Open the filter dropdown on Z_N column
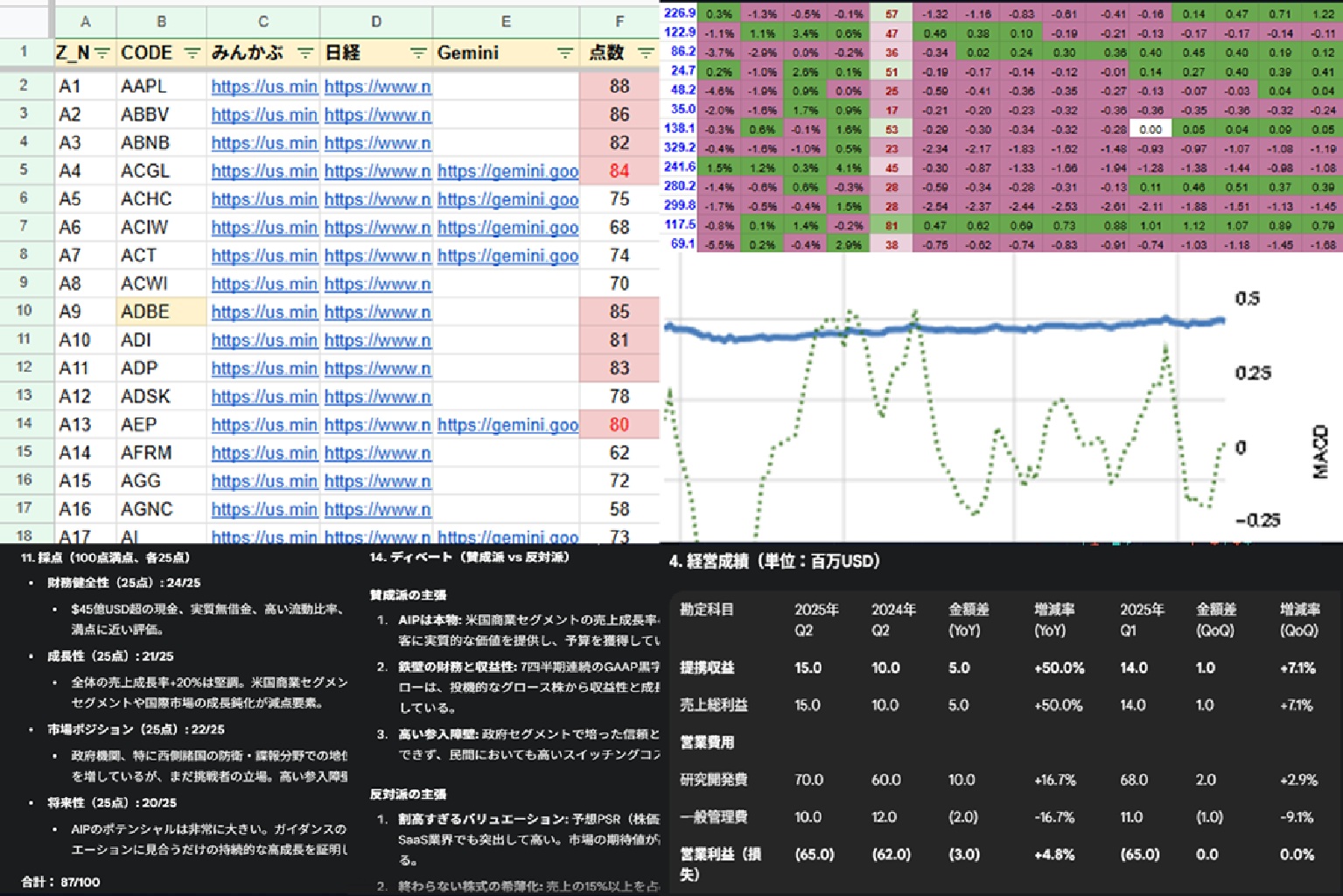 click(x=102, y=52)
